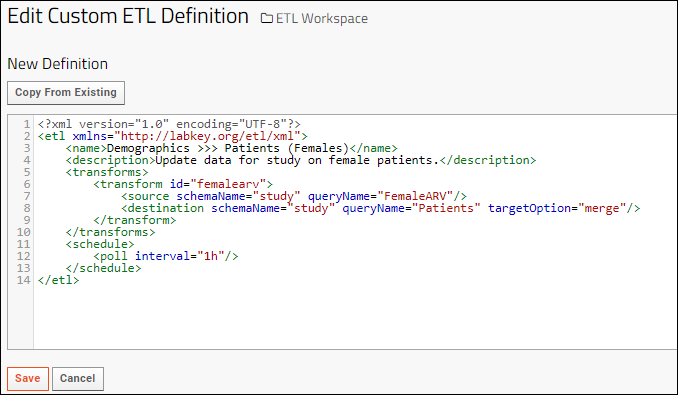Click the Cancel button

(77, 379)
